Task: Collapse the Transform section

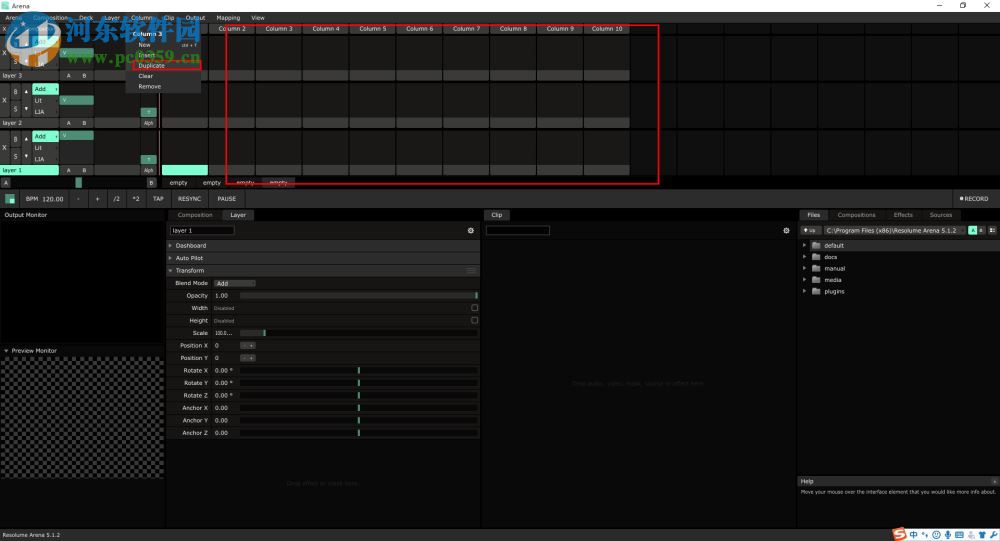Action: pyautogui.click(x=170, y=270)
